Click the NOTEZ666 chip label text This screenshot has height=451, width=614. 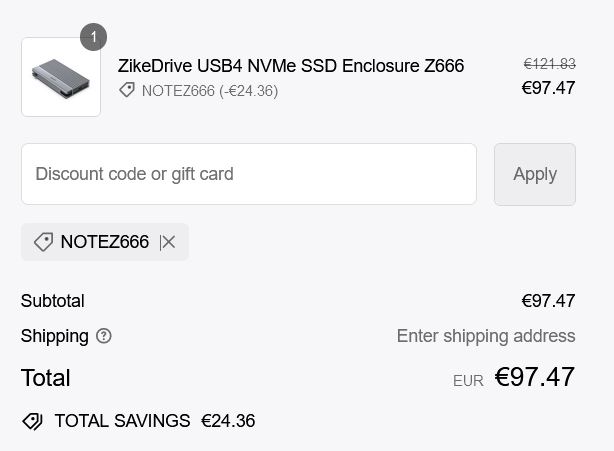(104, 242)
